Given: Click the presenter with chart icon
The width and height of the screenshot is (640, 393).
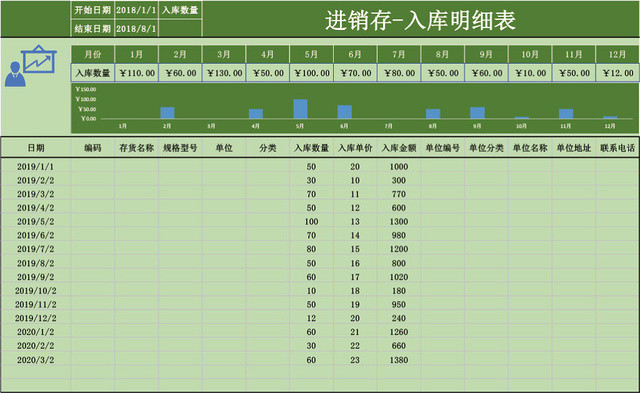Looking at the screenshot, I should coord(31,66).
